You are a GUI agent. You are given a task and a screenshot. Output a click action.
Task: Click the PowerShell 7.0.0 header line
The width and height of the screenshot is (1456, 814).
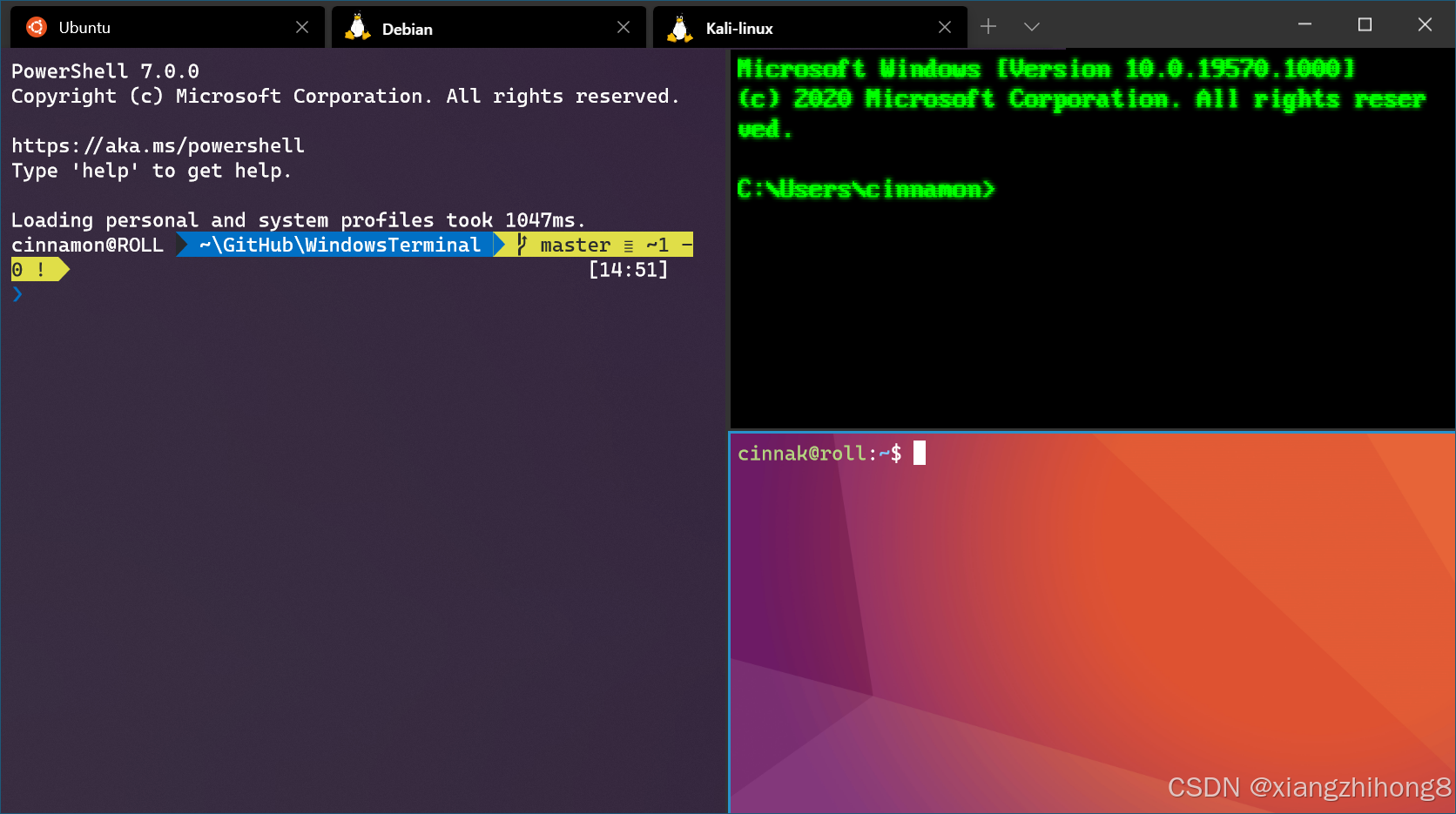click(x=105, y=71)
